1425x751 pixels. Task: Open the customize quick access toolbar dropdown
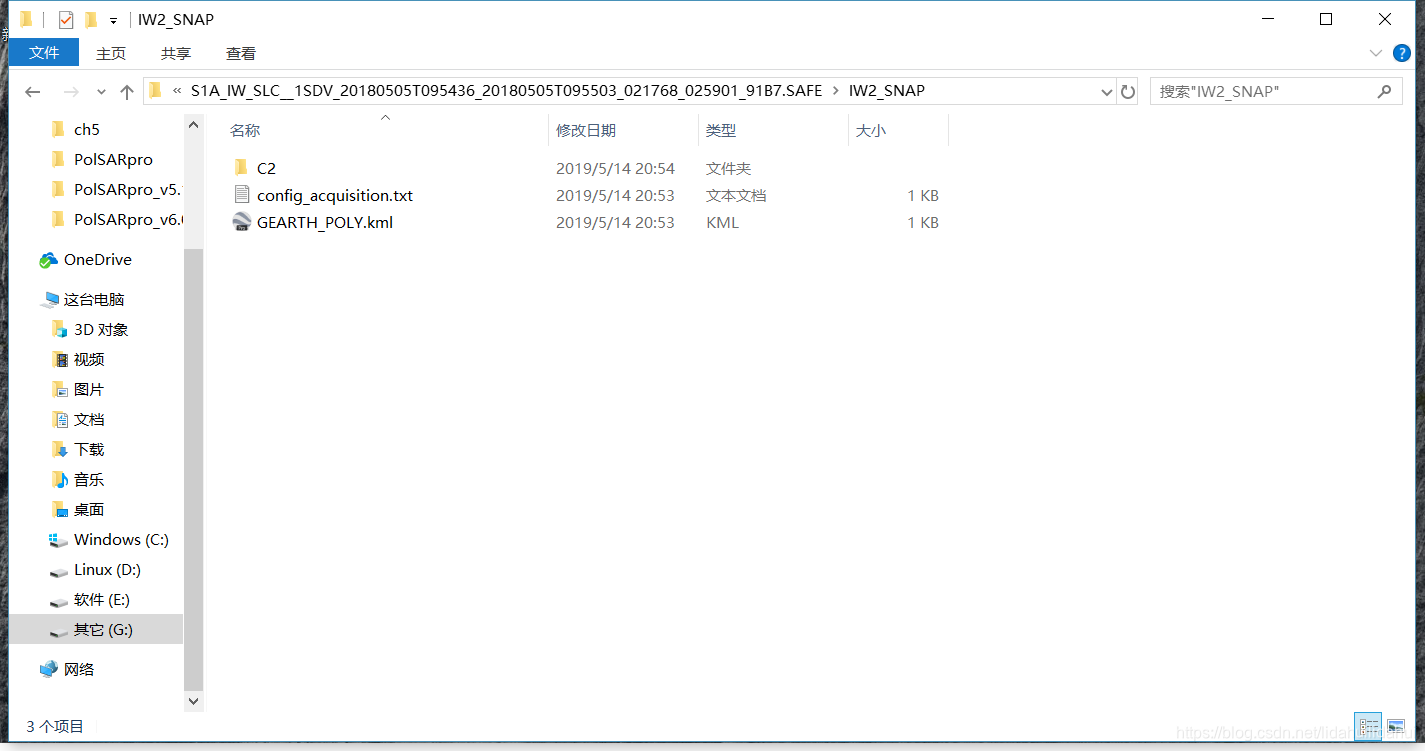point(114,20)
